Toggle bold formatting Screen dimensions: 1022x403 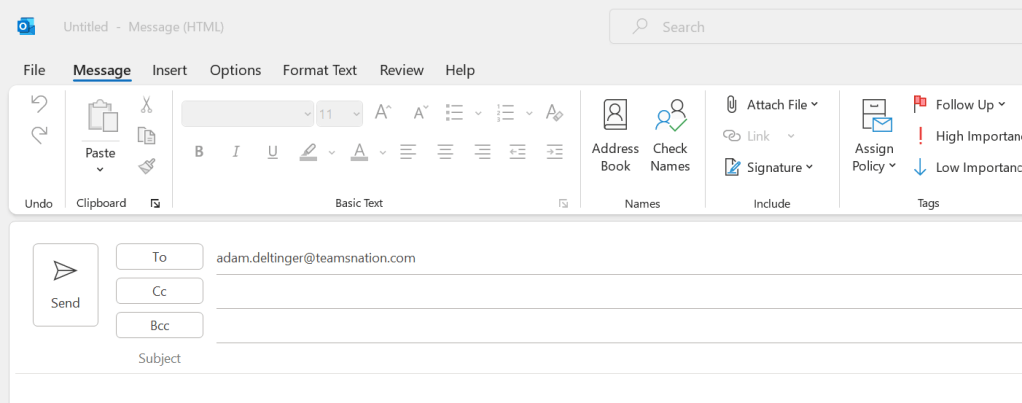199,152
